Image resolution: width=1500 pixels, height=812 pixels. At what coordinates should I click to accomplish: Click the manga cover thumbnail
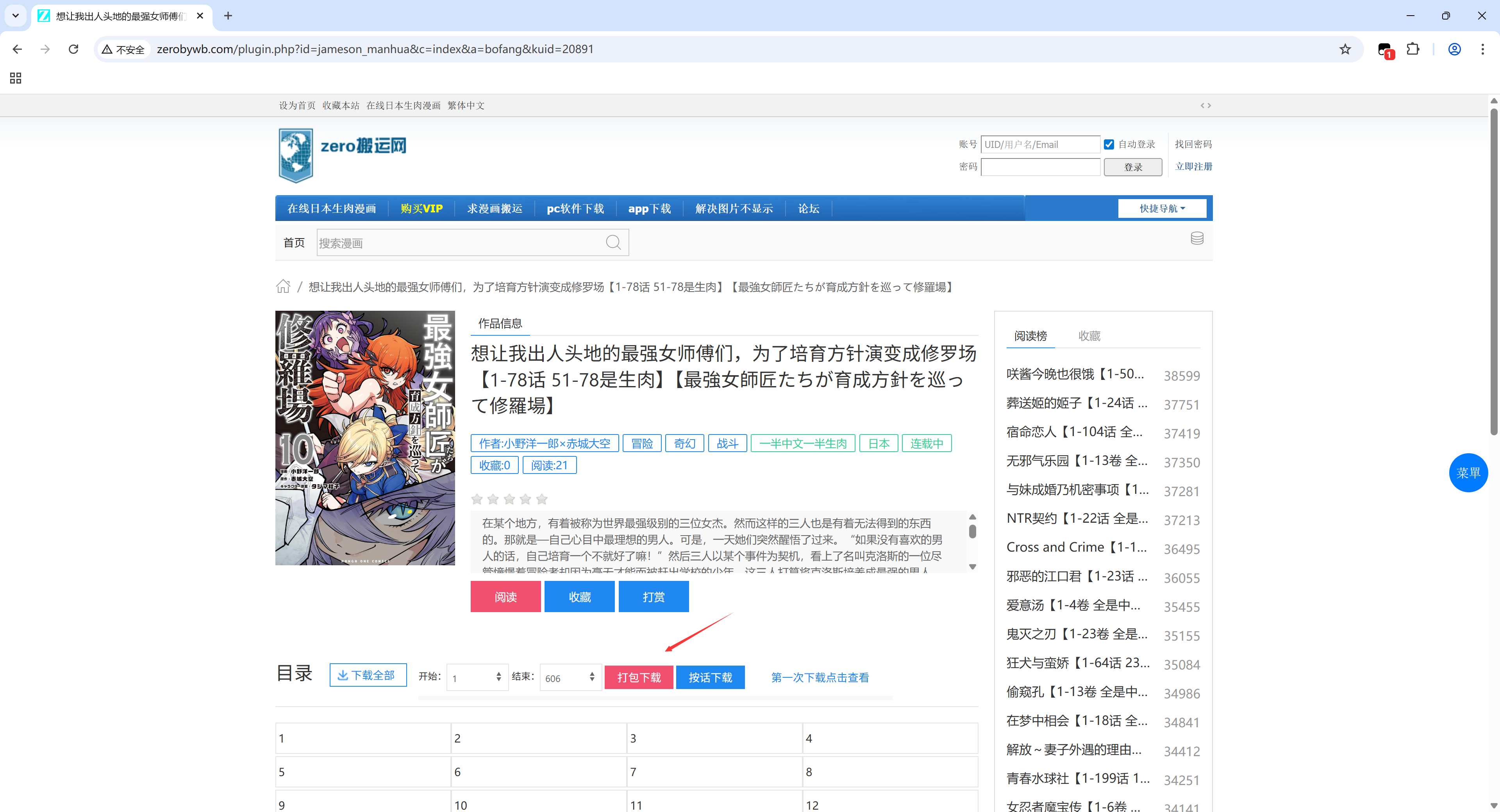tap(365, 438)
